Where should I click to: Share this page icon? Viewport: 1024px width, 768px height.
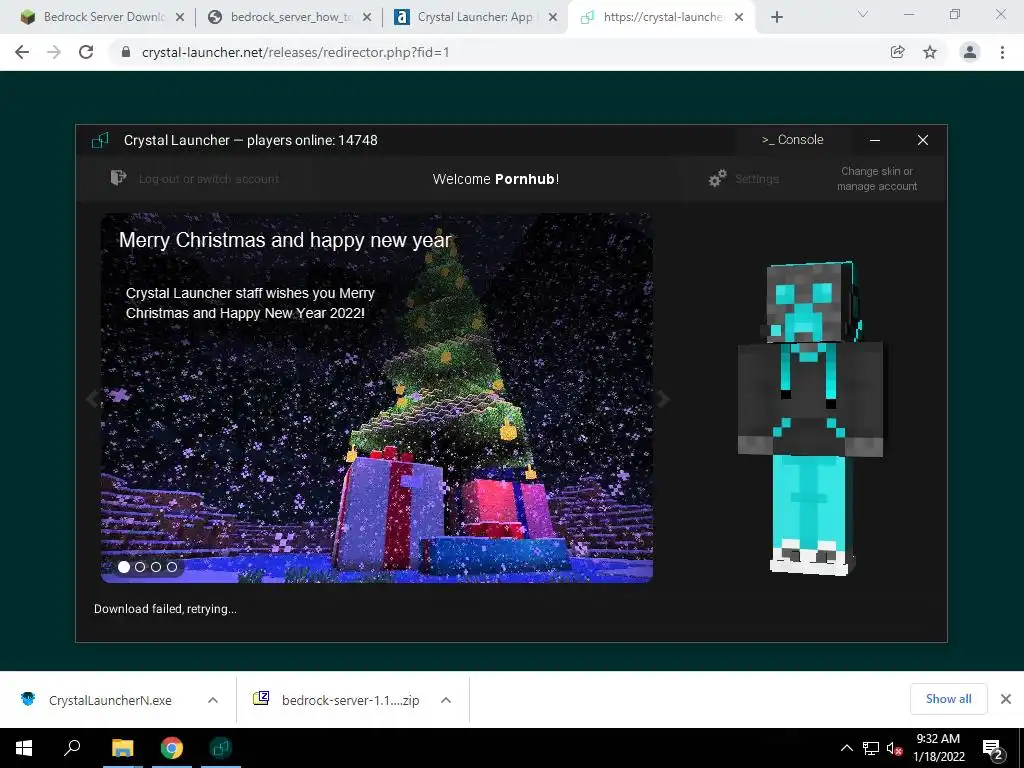point(898,52)
